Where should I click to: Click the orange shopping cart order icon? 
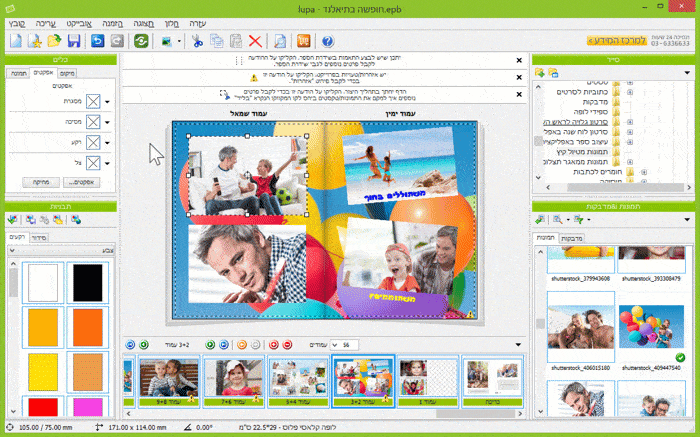(303, 41)
